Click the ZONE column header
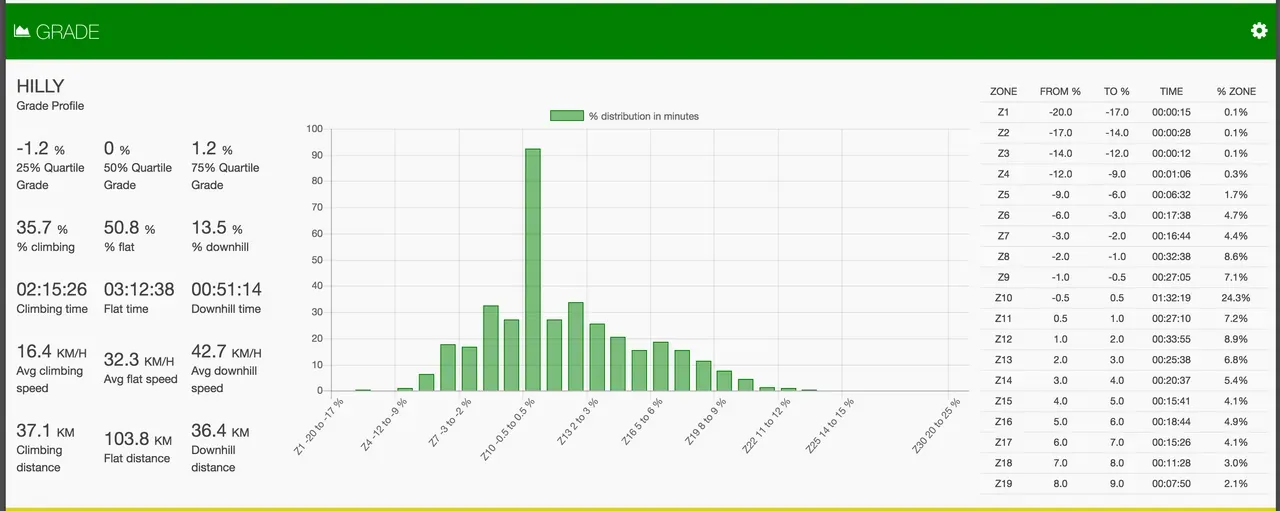Screen dimensions: 1280x511 tap(1003, 91)
